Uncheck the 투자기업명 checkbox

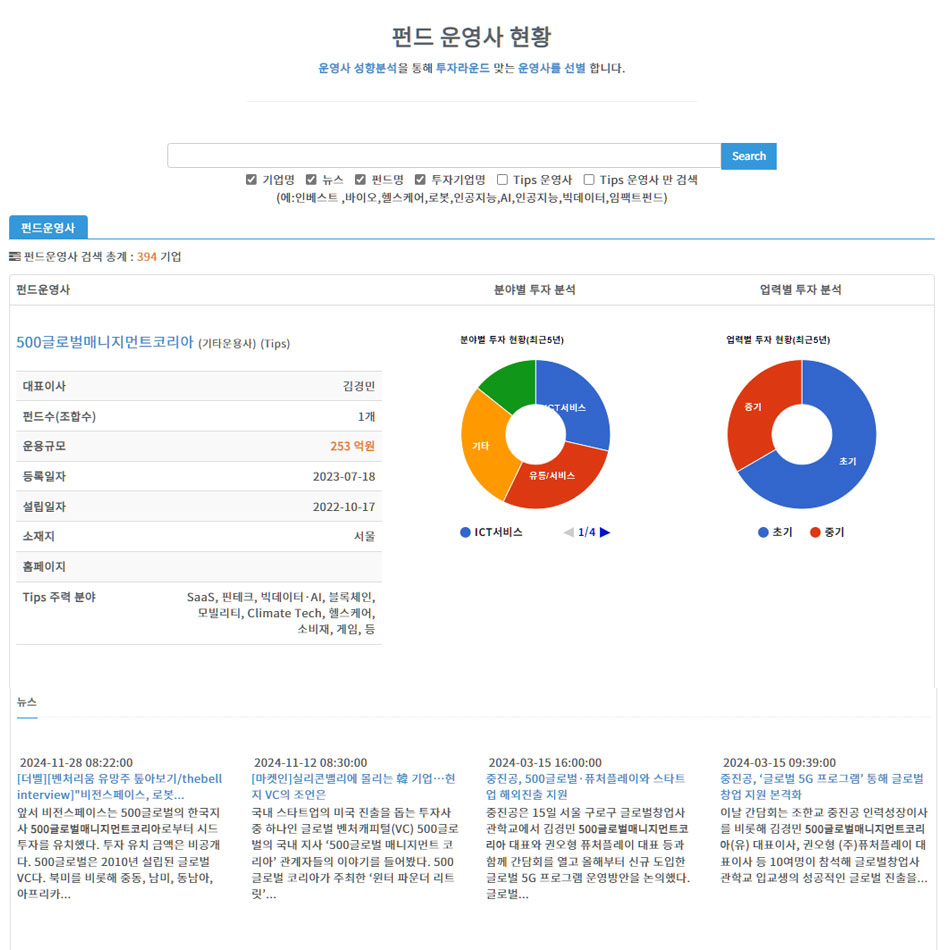[420, 179]
